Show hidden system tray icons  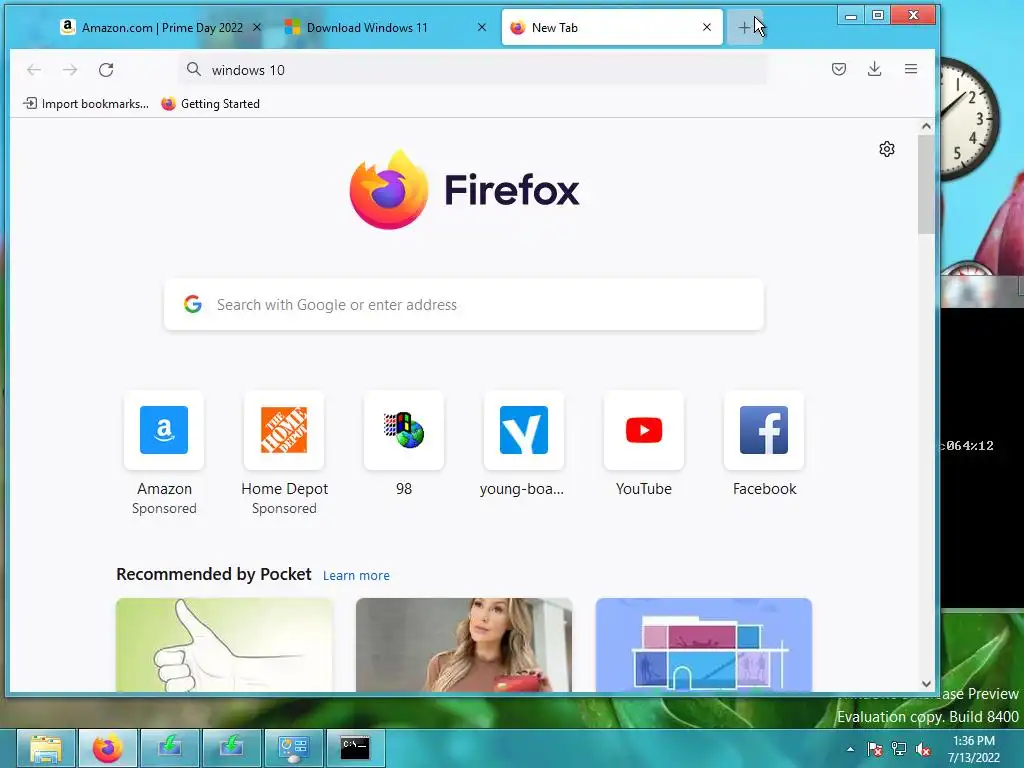[850, 749]
